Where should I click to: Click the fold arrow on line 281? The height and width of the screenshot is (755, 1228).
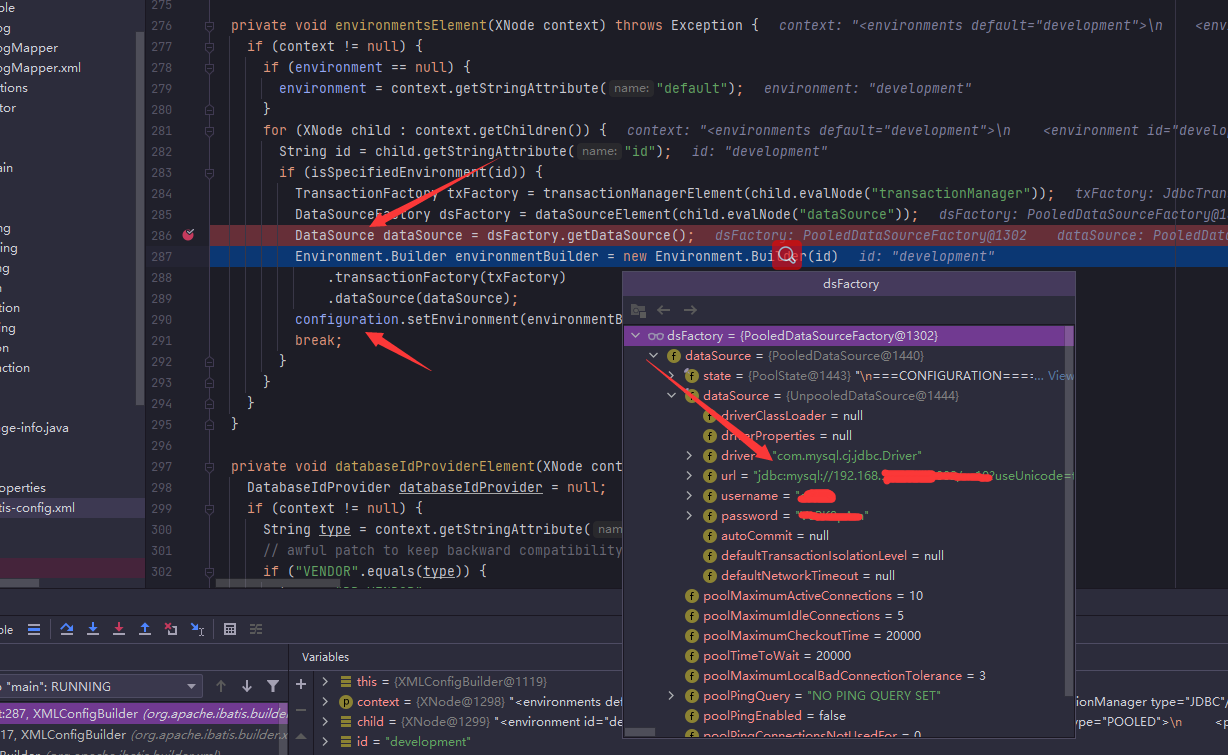[x=210, y=130]
